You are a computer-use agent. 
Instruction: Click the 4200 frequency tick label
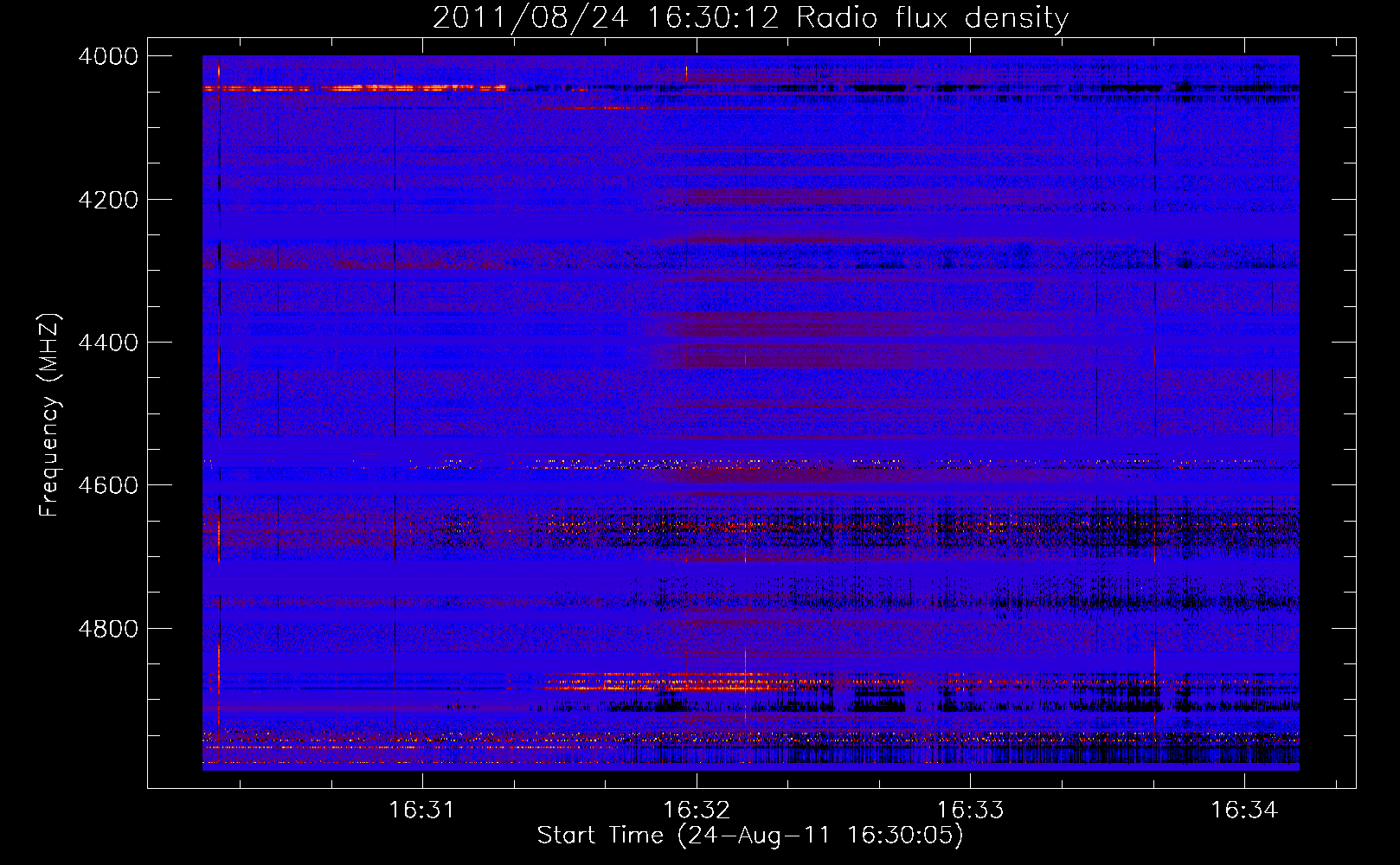pyautogui.click(x=108, y=200)
